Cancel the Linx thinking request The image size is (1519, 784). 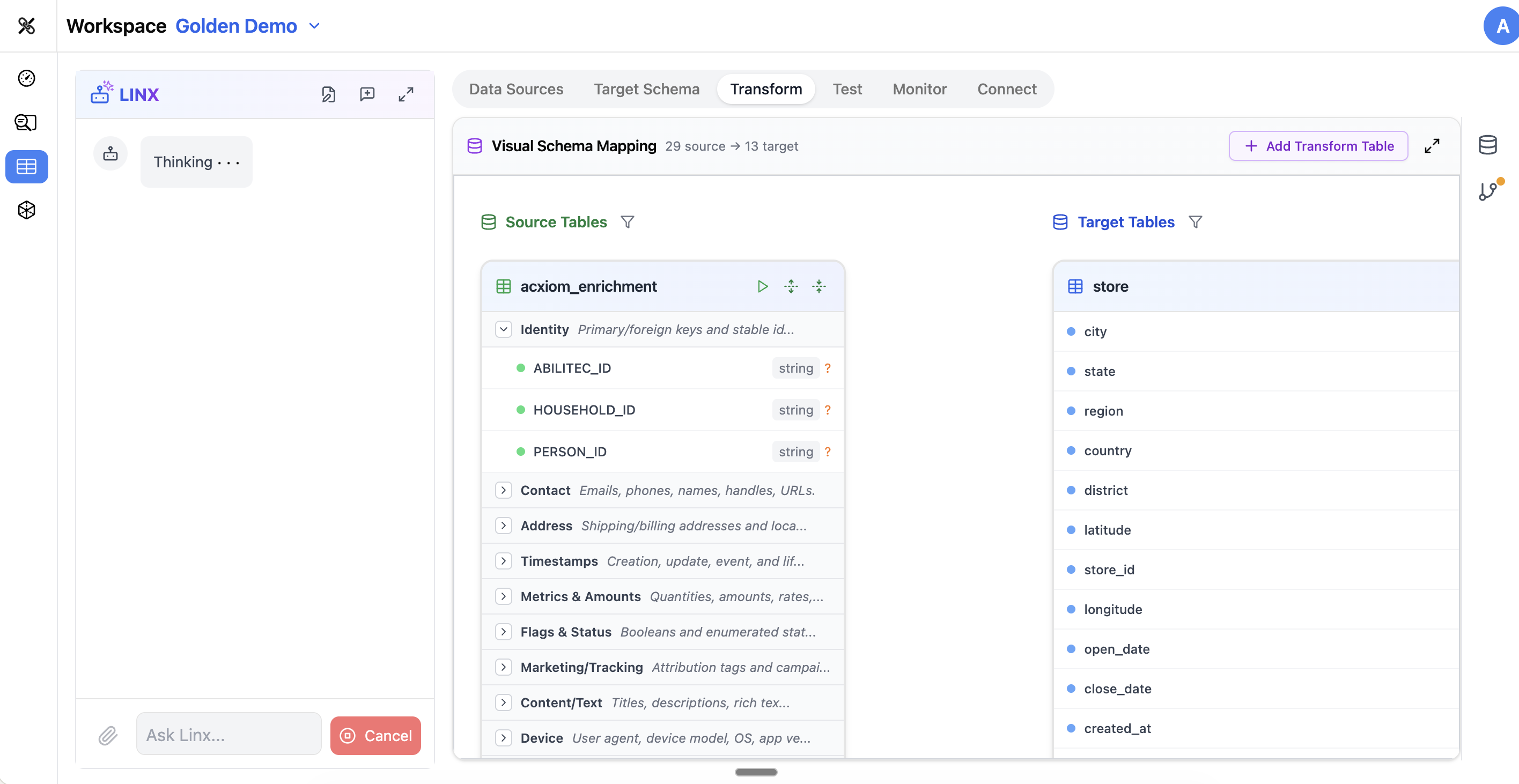tap(375, 736)
